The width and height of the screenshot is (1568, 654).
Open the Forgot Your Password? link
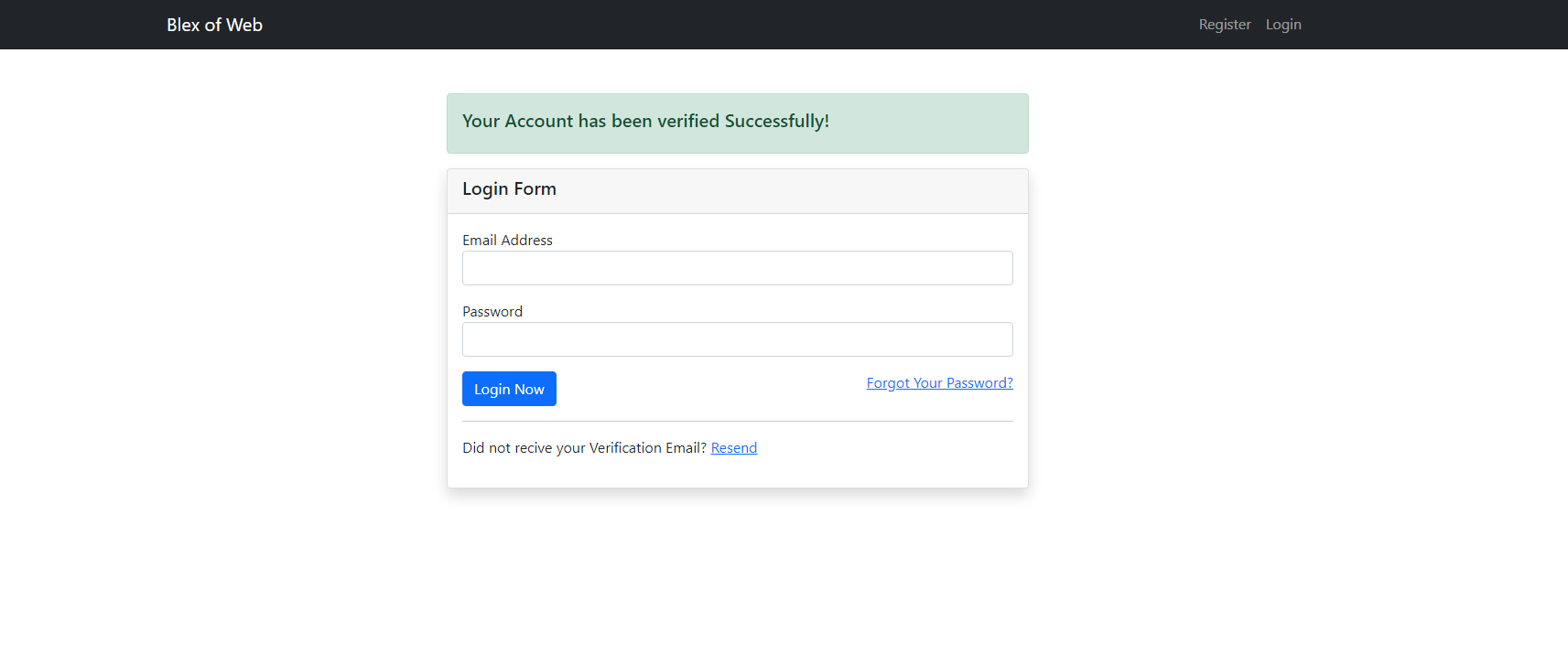[x=939, y=382]
